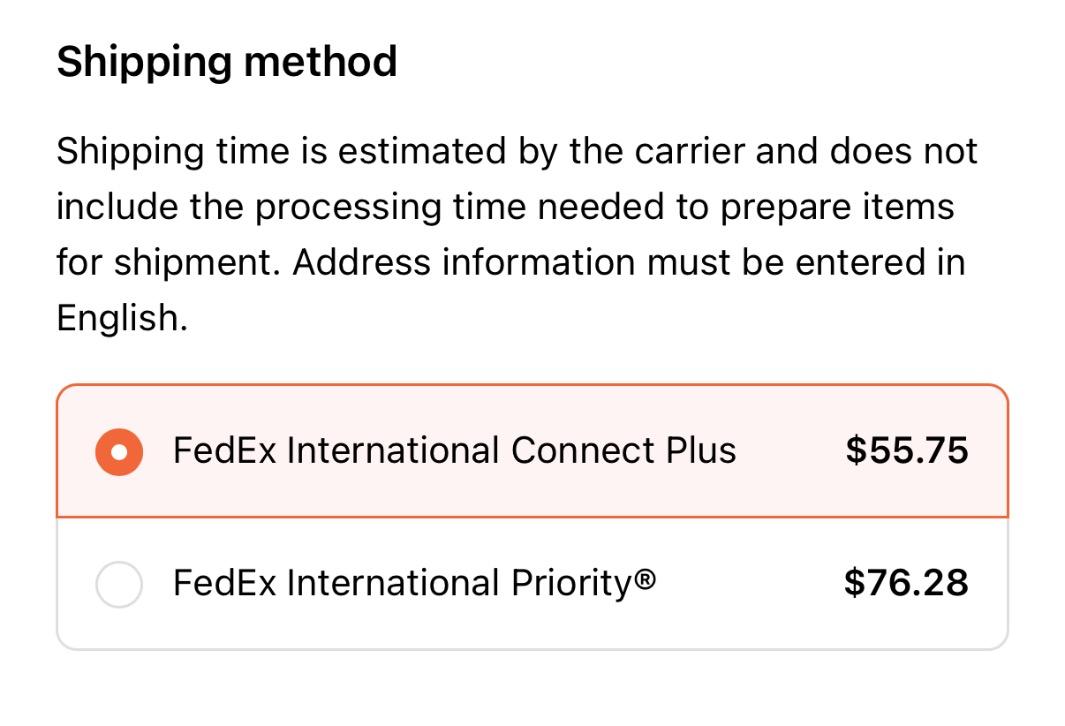The height and width of the screenshot is (726, 1065).
Task: Click the "FedEx International Priority" label text
Action: click(404, 583)
